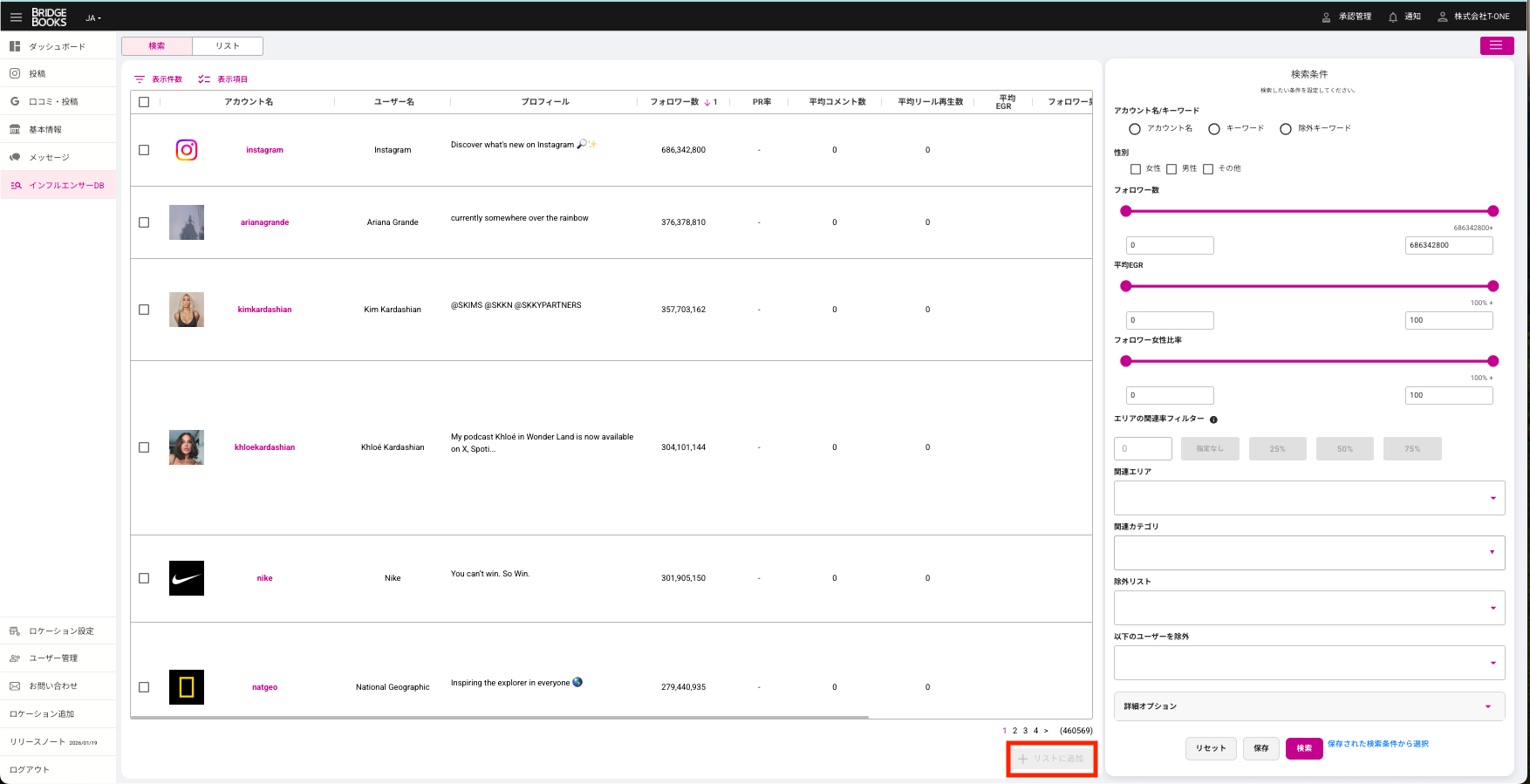Open the arianagrande account link

click(264, 222)
